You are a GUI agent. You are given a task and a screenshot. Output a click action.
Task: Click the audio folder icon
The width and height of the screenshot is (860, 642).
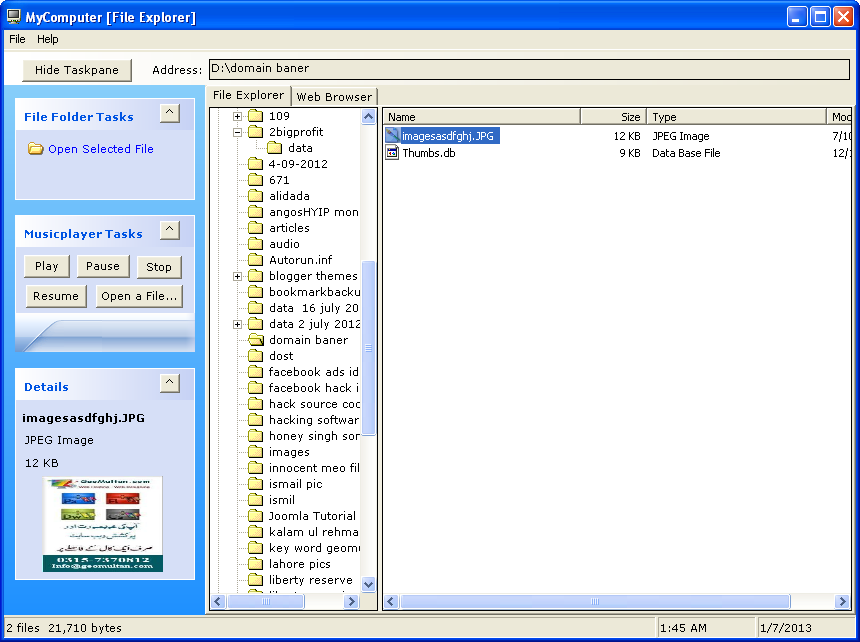click(x=254, y=243)
